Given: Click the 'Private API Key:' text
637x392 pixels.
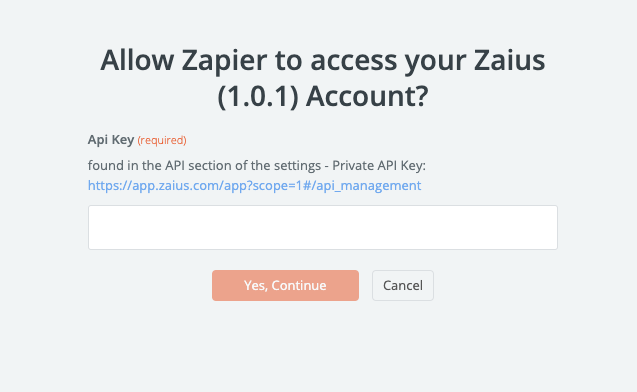Looking at the screenshot, I should pyautogui.click(x=379, y=166).
